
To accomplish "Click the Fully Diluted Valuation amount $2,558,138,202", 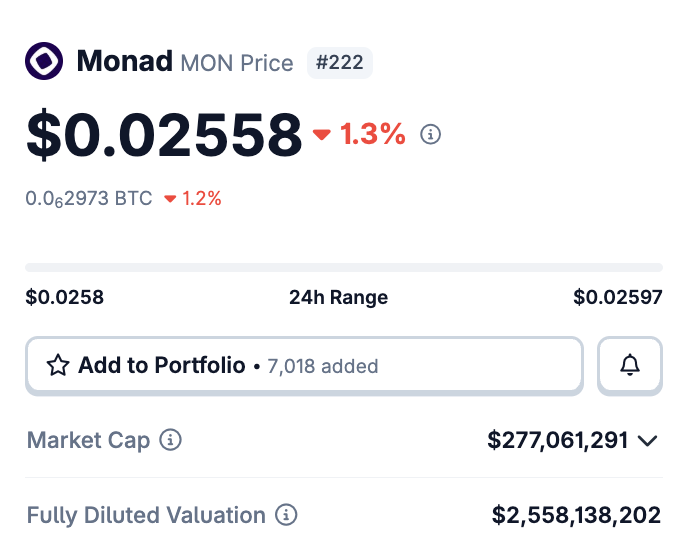I will click(576, 516).
